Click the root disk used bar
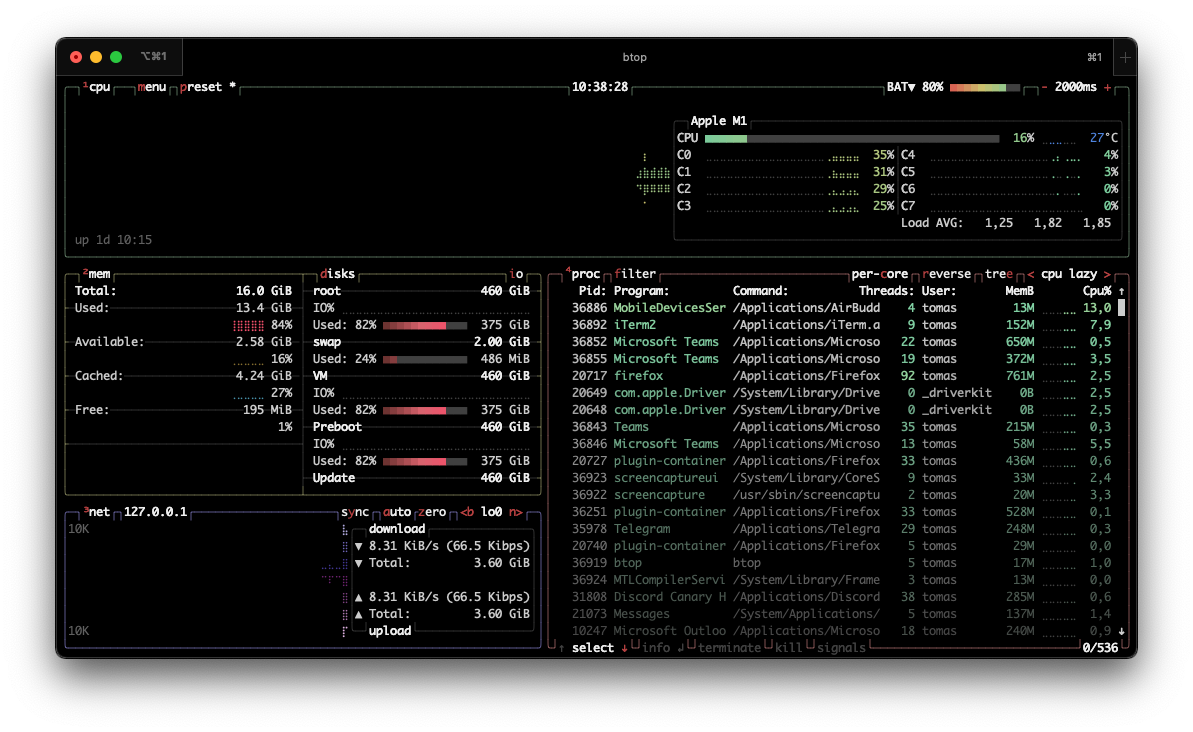This screenshot has width=1193, height=732. click(x=425, y=325)
